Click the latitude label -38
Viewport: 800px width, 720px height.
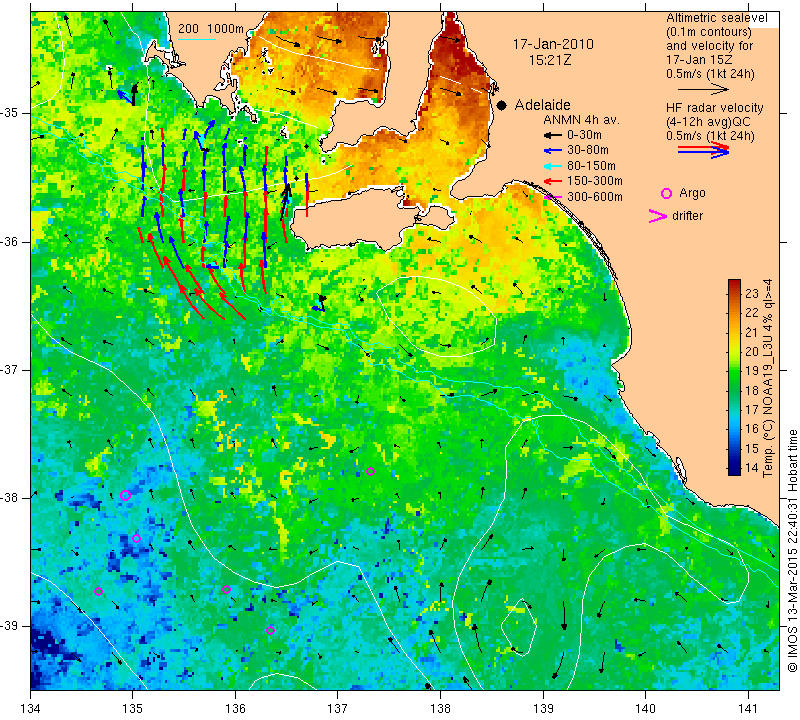[x=10, y=498]
